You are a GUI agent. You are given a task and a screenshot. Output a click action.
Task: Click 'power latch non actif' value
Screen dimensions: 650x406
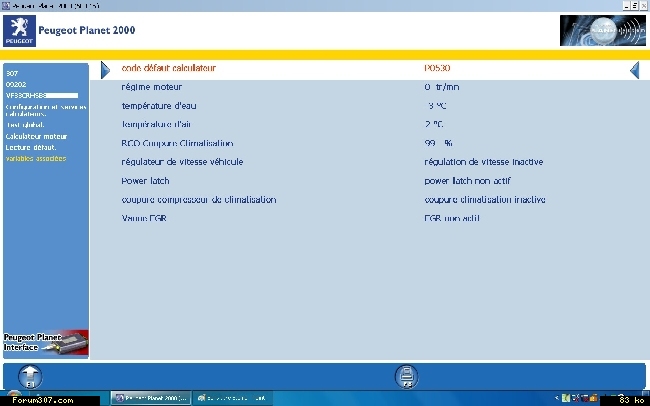[x=467, y=181]
